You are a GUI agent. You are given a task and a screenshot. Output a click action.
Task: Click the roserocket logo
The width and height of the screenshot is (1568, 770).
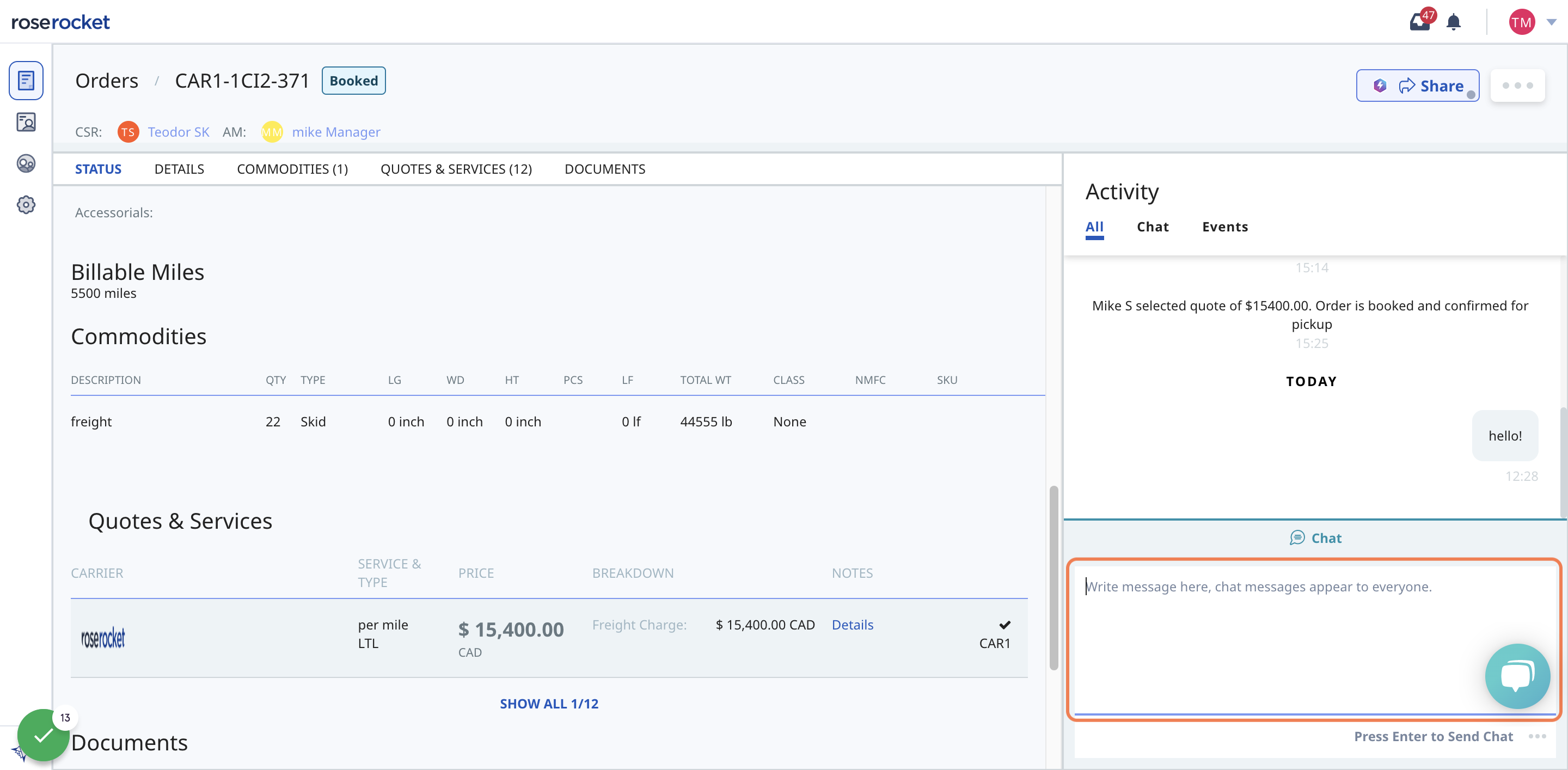coord(60,22)
